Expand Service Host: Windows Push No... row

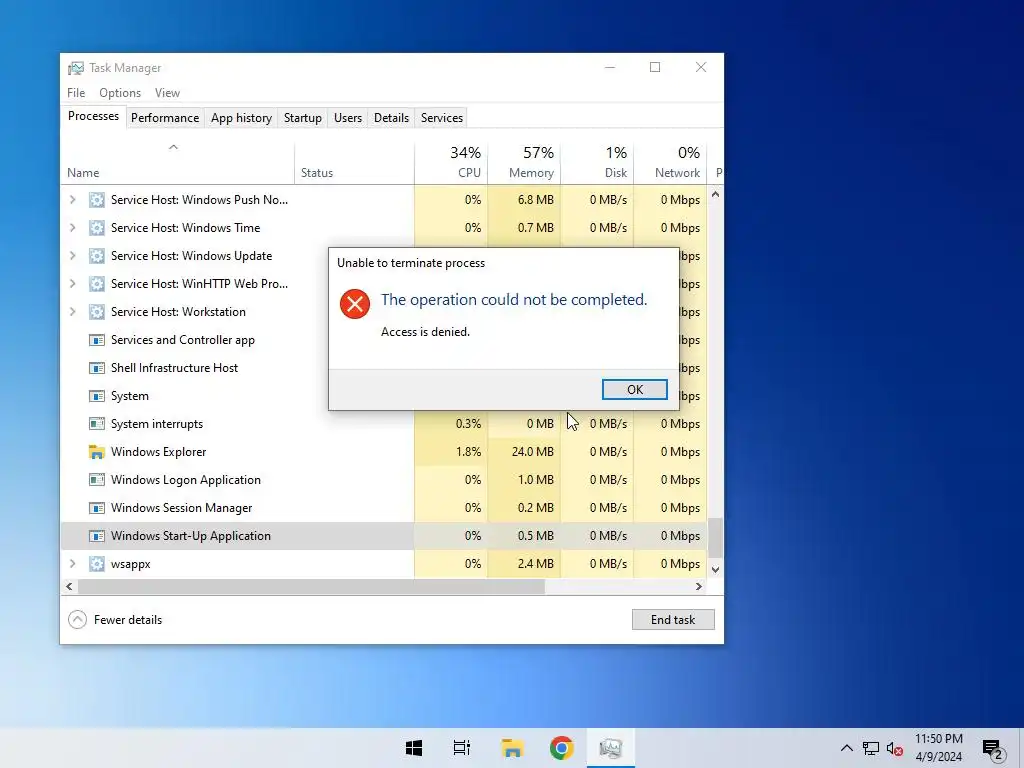[x=72, y=200]
